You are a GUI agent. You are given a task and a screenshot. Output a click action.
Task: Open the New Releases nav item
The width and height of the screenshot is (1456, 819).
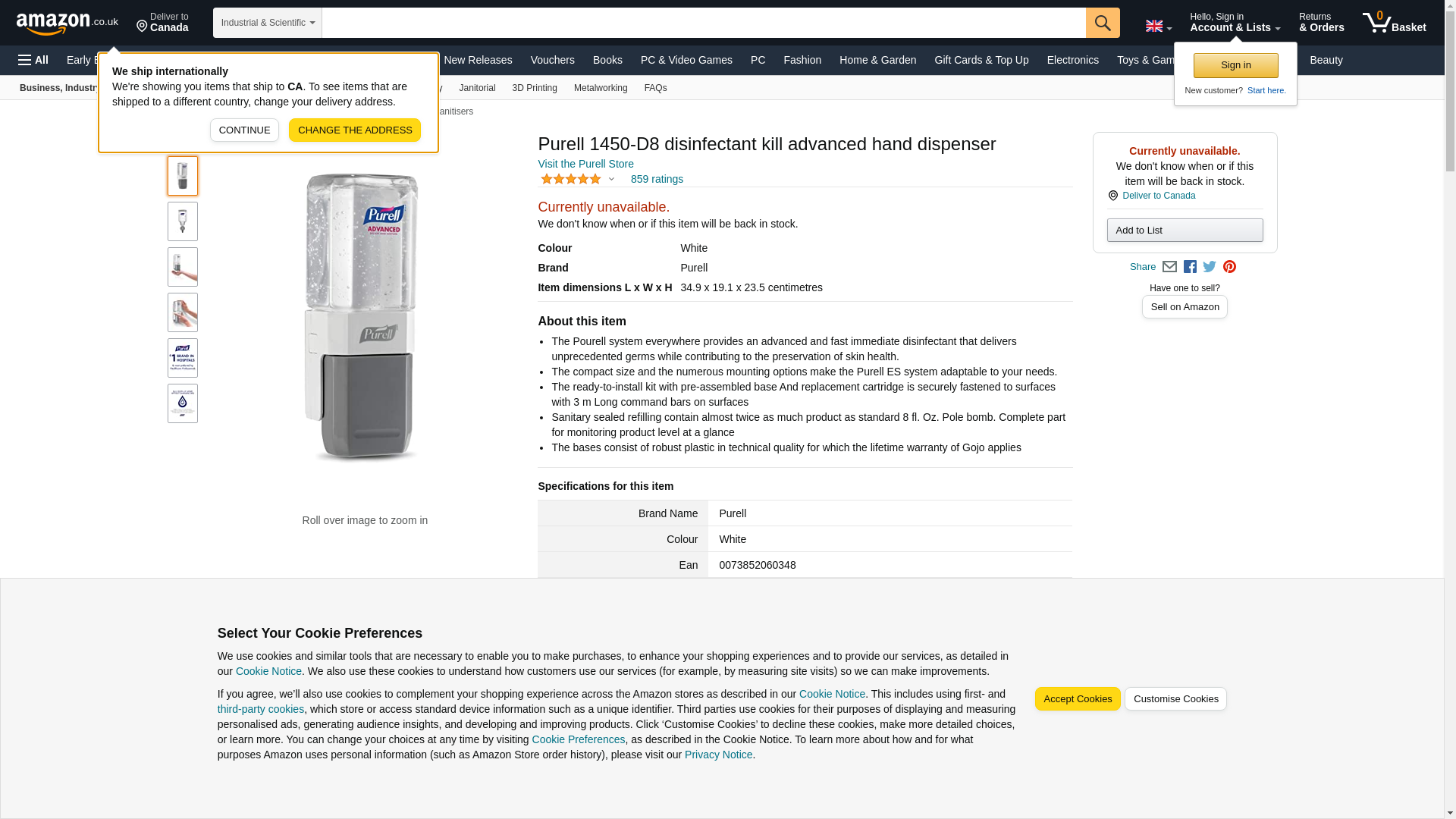tap(477, 60)
